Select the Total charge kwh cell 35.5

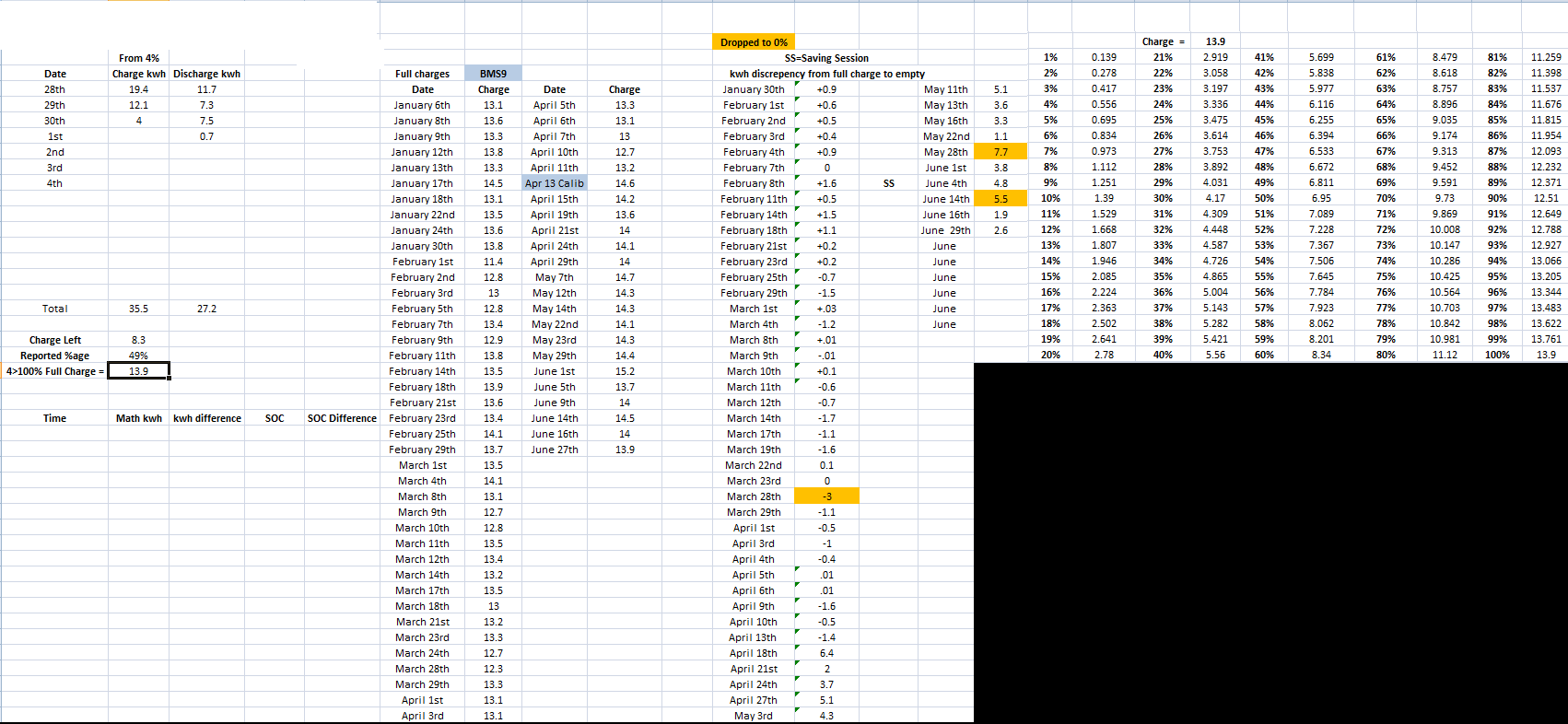click(x=139, y=309)
